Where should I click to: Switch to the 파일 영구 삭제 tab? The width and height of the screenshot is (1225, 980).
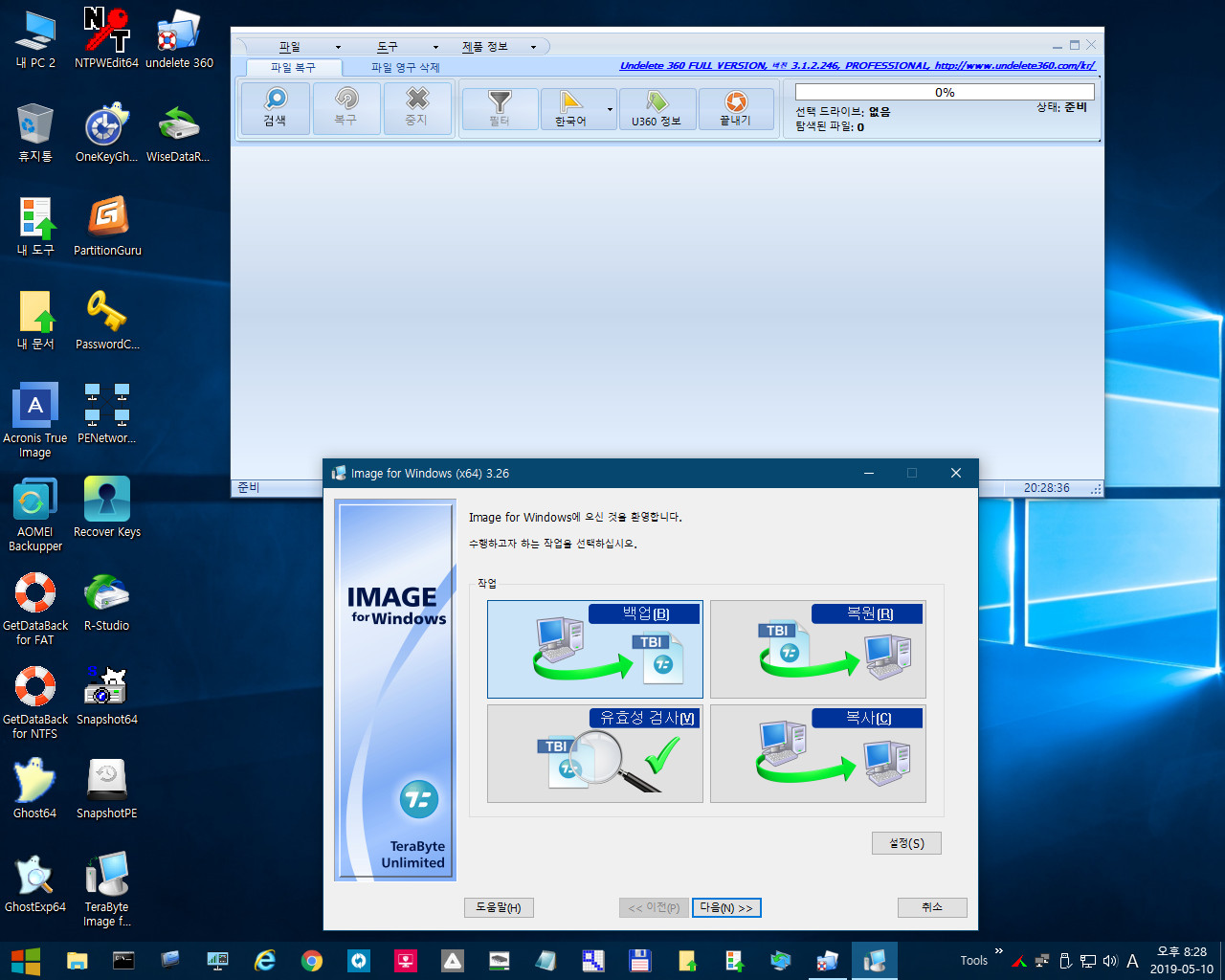[x=406, y=68]
